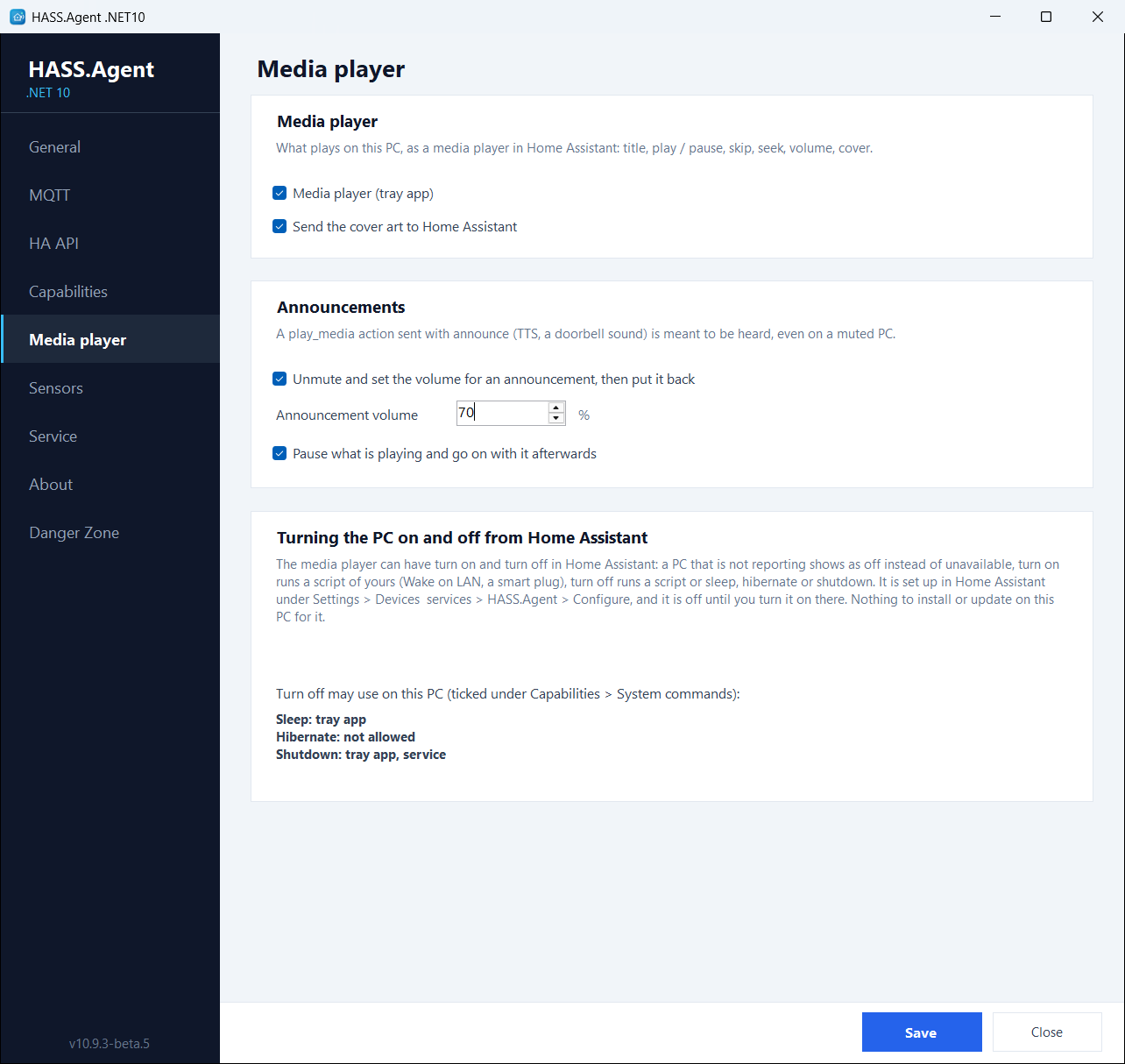This screenshot has width=1125, height=1064.
Task: Click the version label v10.9.3-beta.5
Action: click(x=110, y=1044)
